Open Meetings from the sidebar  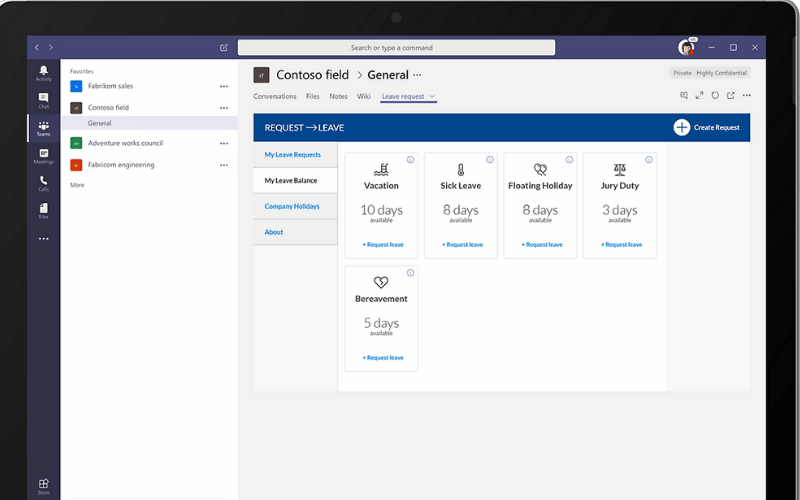click(x=44, y=155)
